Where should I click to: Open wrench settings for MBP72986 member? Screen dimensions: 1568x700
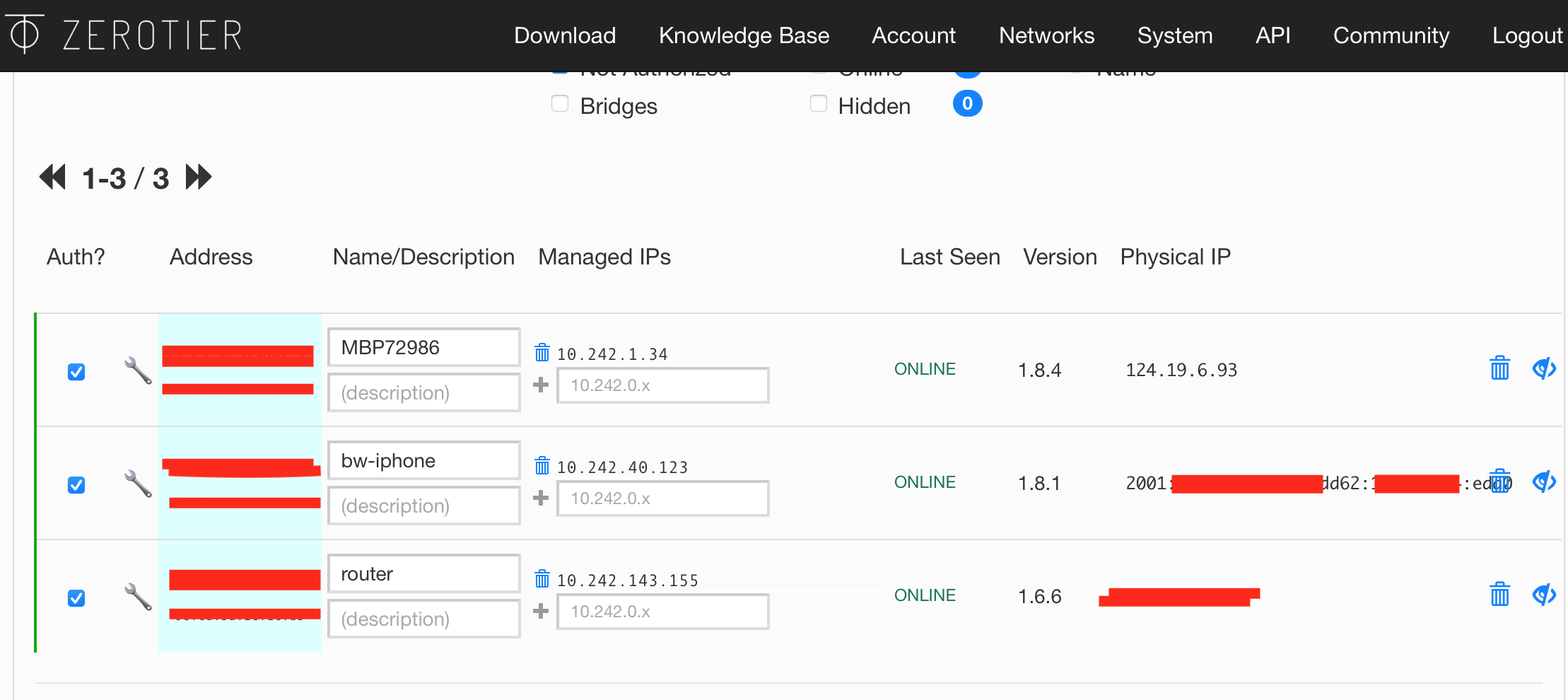coord(138,370)
